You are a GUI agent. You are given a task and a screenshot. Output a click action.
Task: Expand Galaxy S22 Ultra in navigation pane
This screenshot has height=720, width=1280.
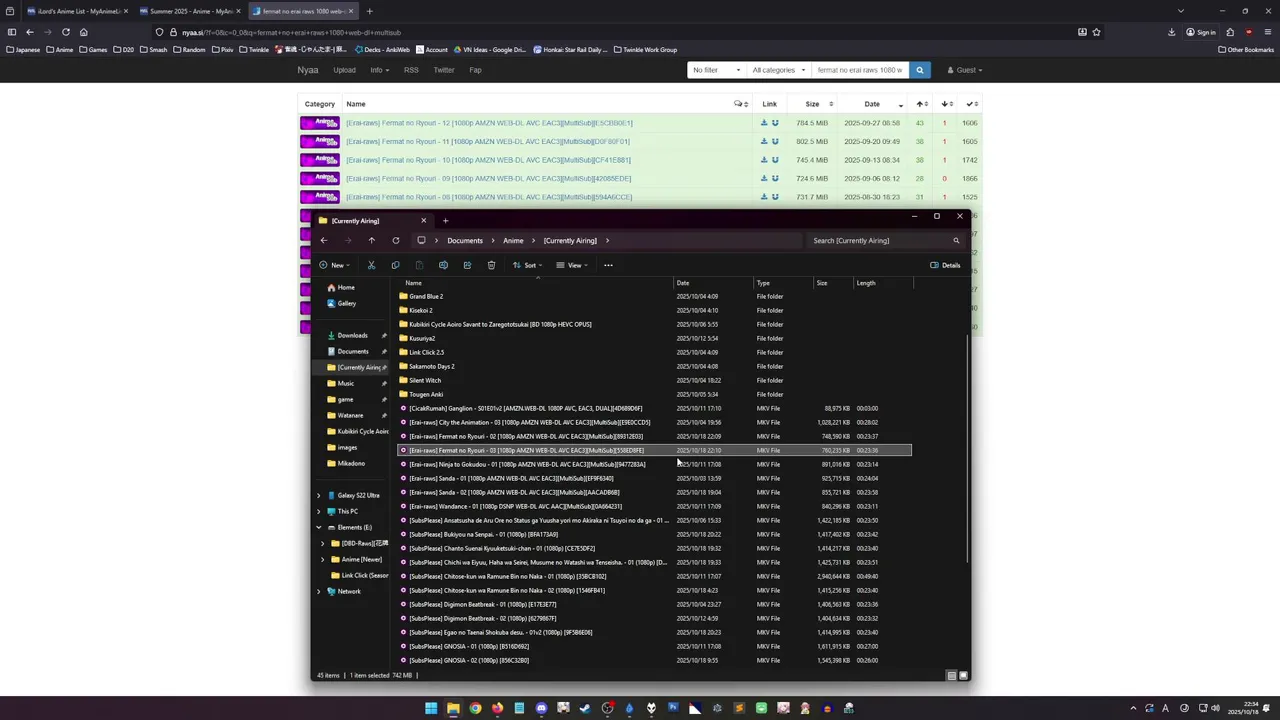pos(319,495)
